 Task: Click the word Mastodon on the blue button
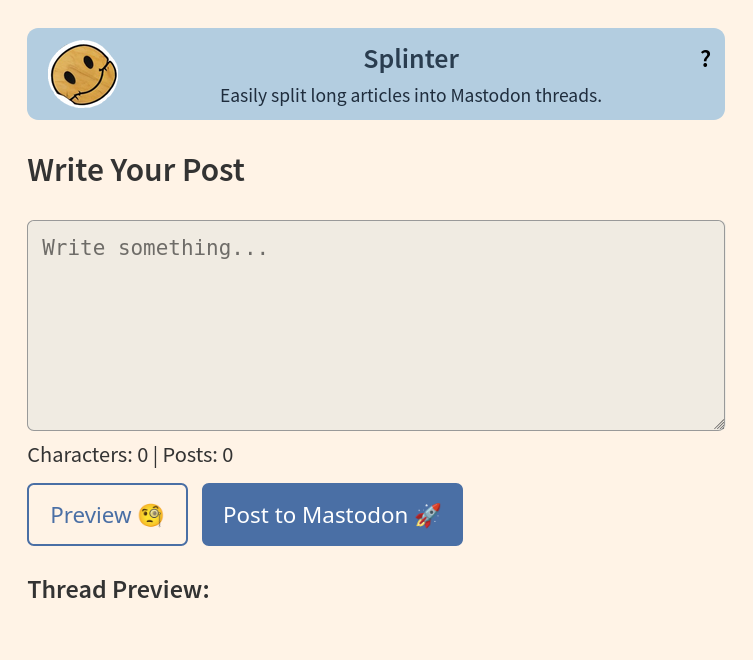pyautogui.click(x=355, y=515)
